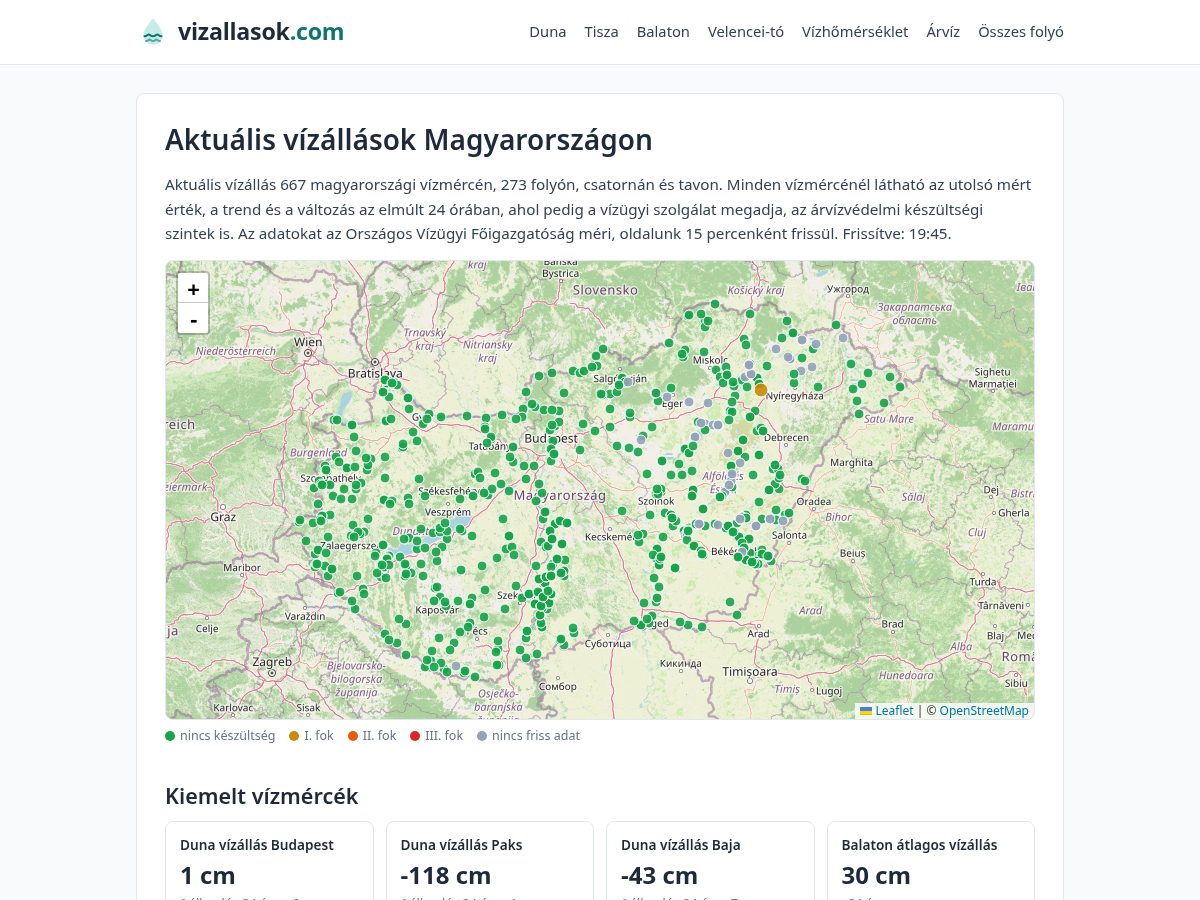The height and width of the screenshot is (900, 1200).
Task: Click the Zagreb label on the map
Action: coord(272,662)
